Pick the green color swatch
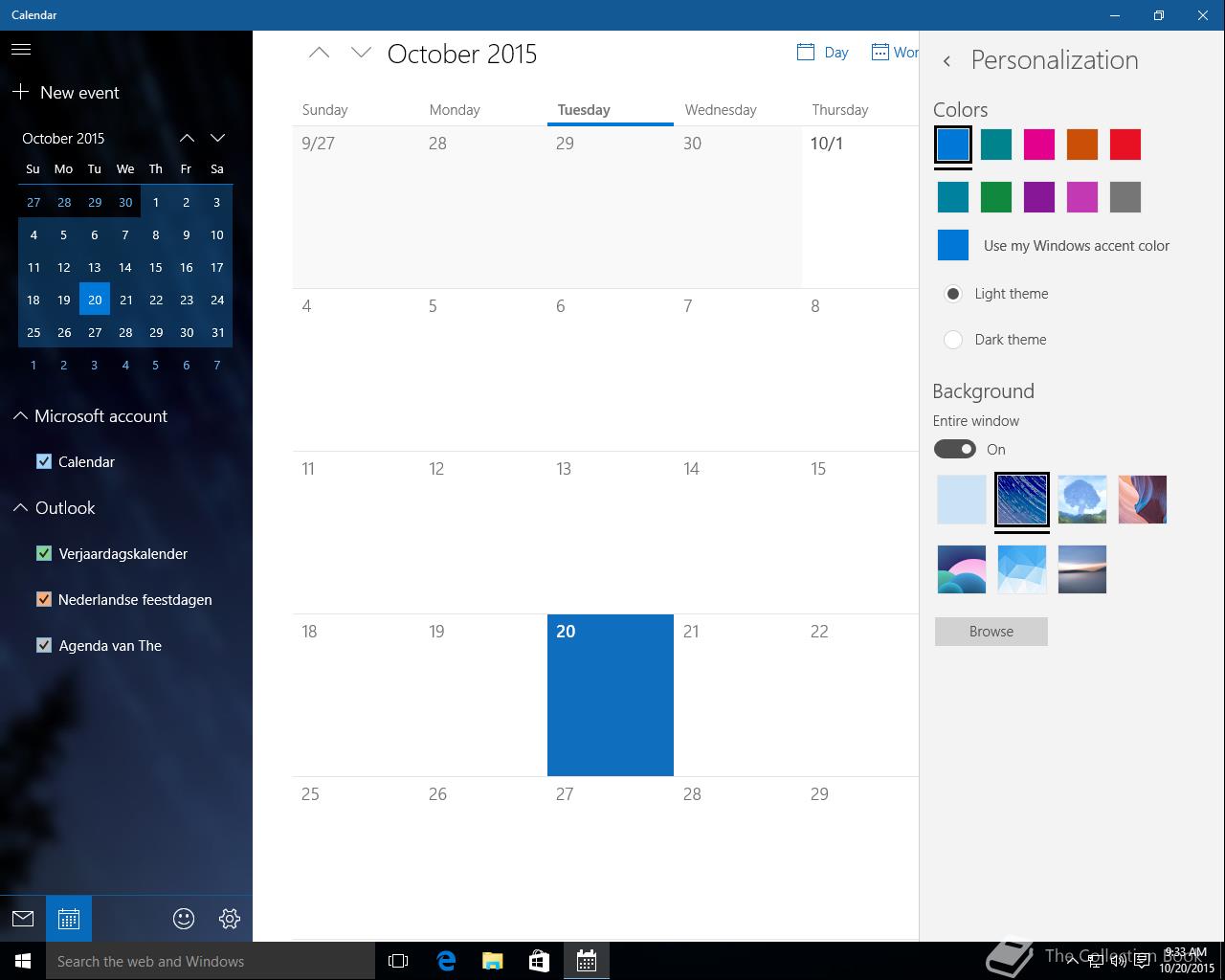The width and height of the screenshot is (1225, 980). [996, 197]
